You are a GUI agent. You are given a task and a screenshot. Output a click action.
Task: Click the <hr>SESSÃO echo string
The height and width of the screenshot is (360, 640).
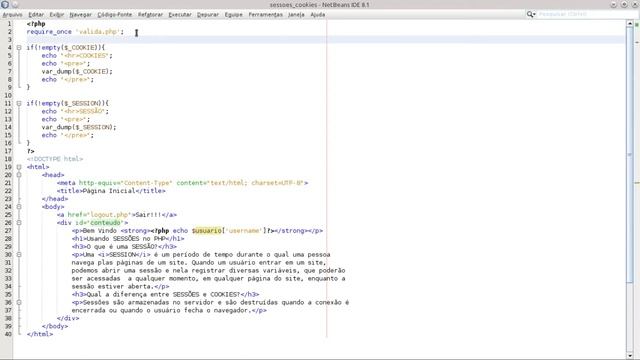click(83, 111)
